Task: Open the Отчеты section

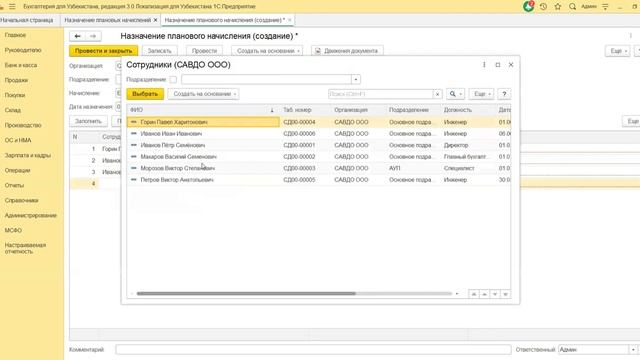Action: point(14,185)
